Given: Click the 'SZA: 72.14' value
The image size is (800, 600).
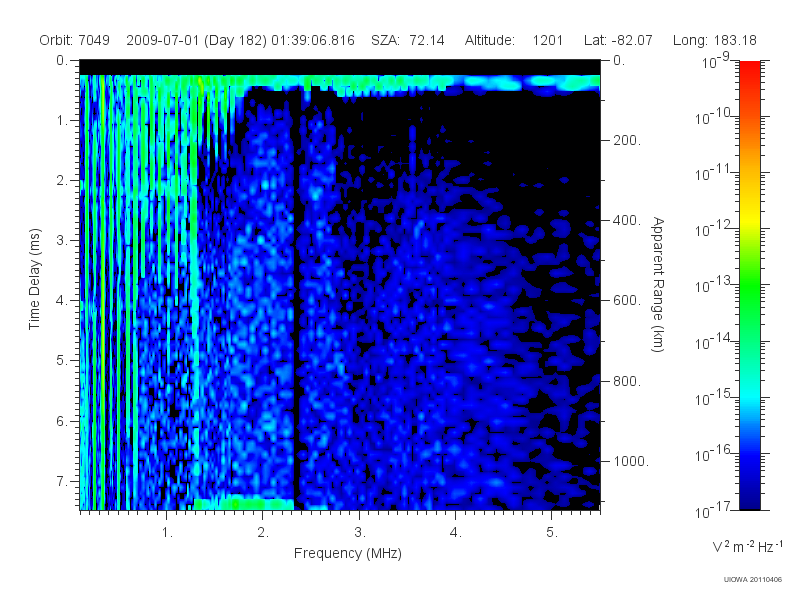Looking at the screenshot, I should (408, 40).
